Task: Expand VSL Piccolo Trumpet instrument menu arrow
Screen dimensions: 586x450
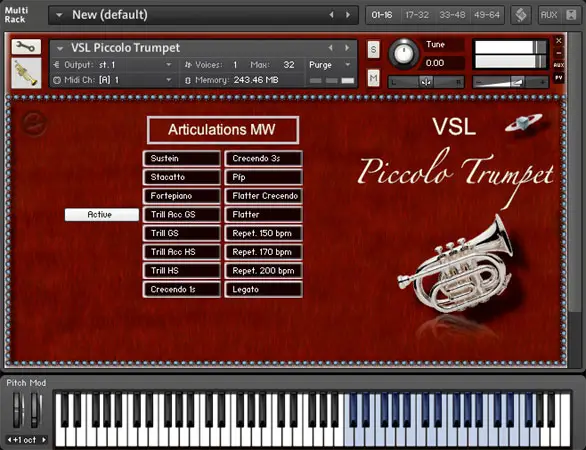Action: click(x=60, y=49)
